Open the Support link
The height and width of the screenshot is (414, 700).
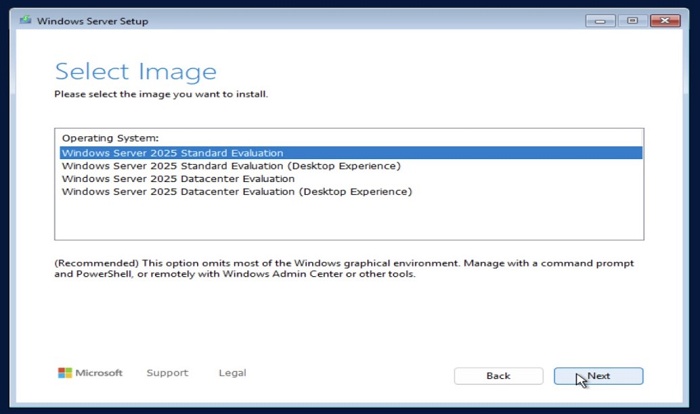pyautogui.click(x=167, y=373)
